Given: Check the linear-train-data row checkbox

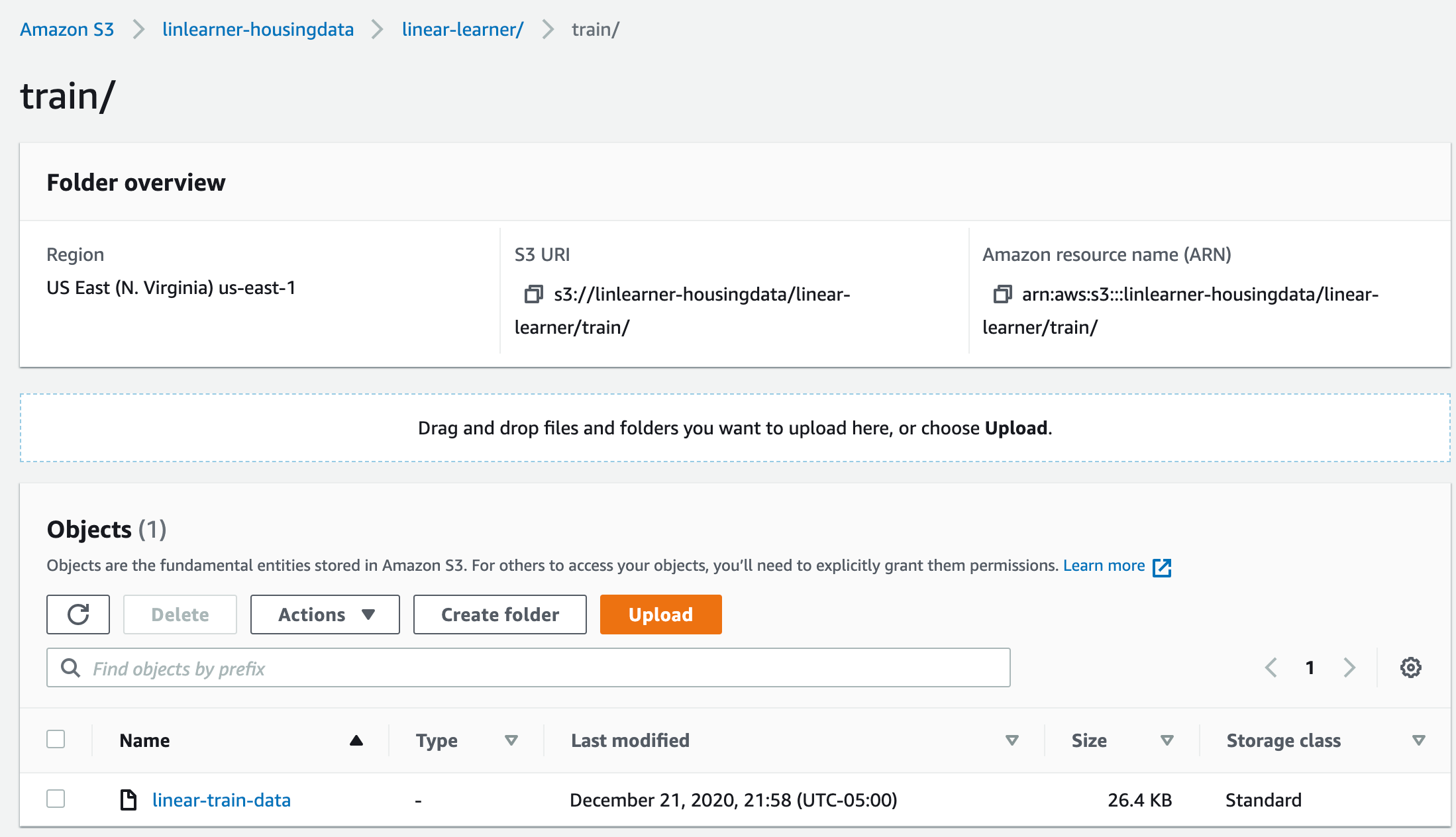Looking at the screenshot, I should [x=56, y=799].
